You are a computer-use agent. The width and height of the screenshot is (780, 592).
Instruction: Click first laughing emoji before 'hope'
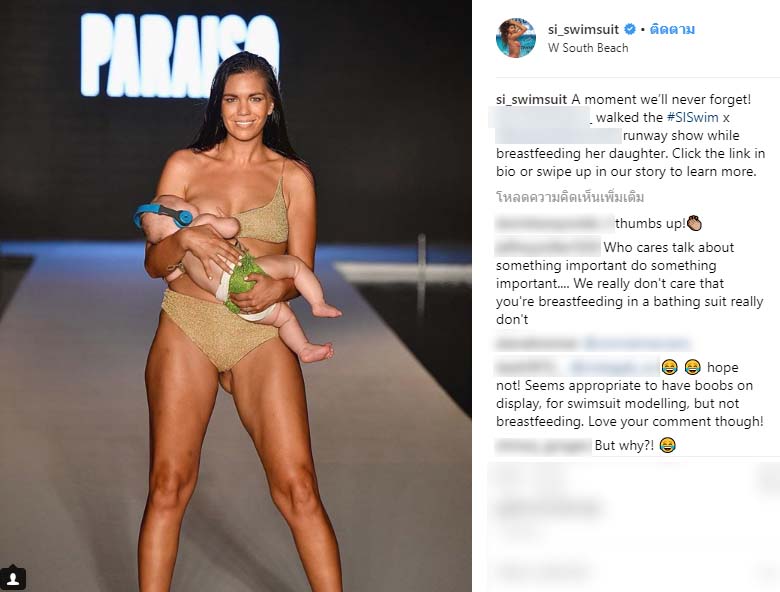tap(670, 367)
